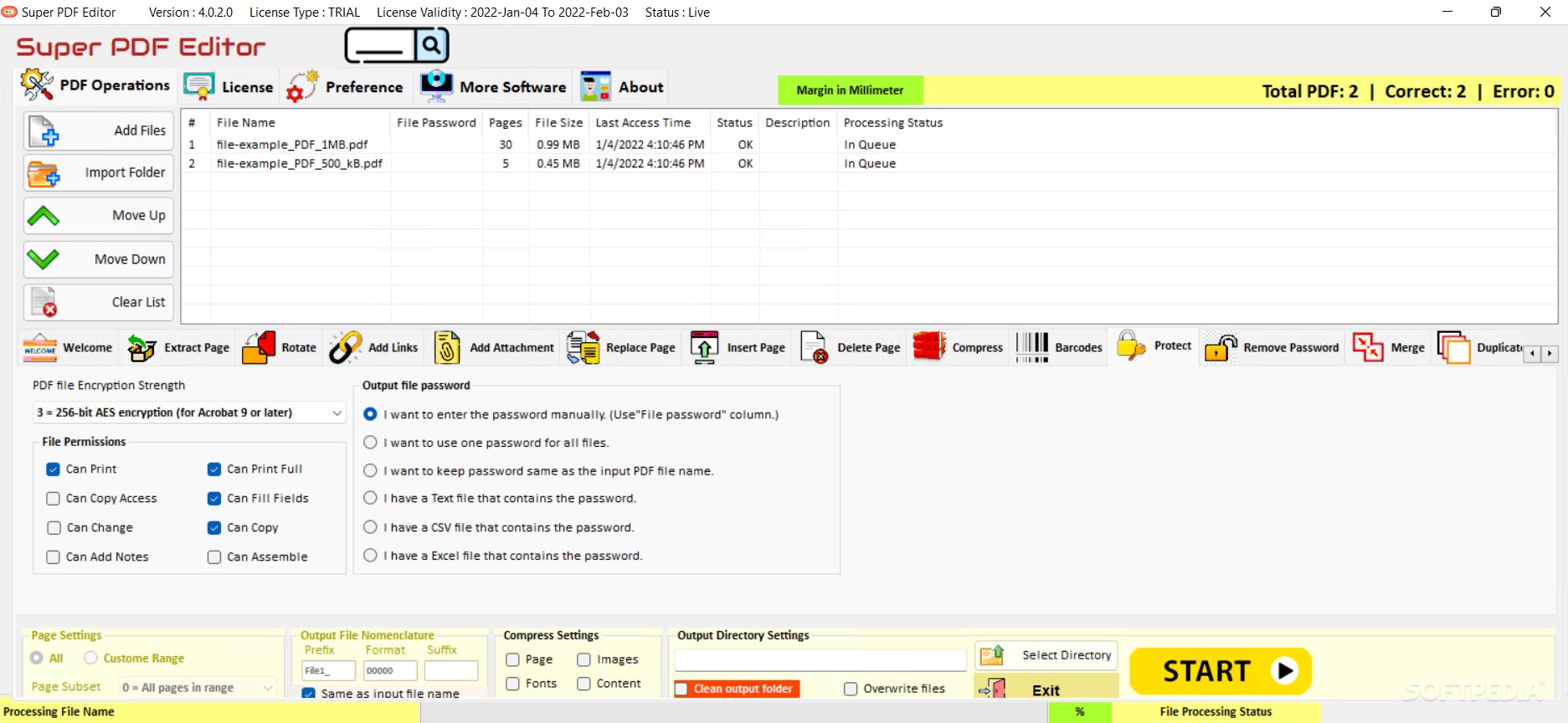The height and width of the screenshot is (723, 1568).
Task: Uncheck the Can Print checkbox
Action: [53, 469]
